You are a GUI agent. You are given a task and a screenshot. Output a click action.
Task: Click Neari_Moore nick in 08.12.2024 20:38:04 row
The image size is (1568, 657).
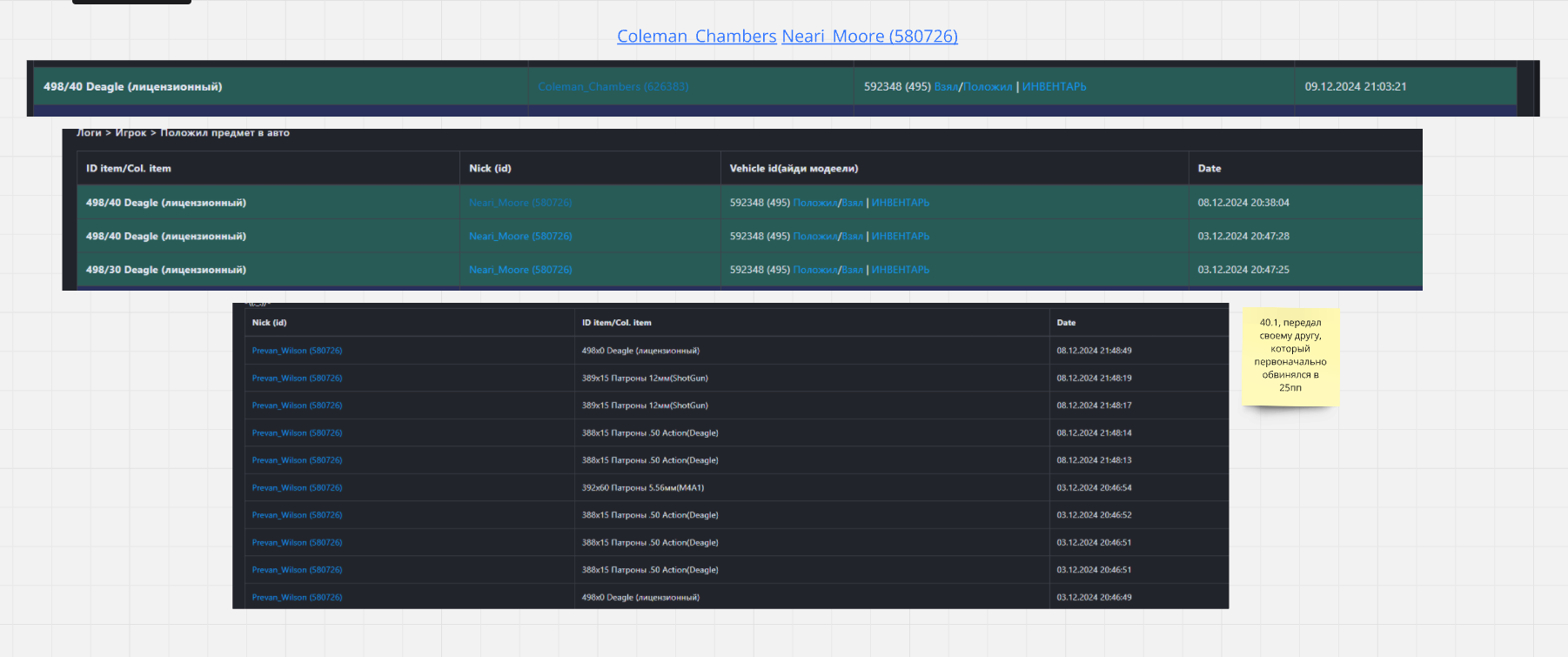[x=519, y=203]
